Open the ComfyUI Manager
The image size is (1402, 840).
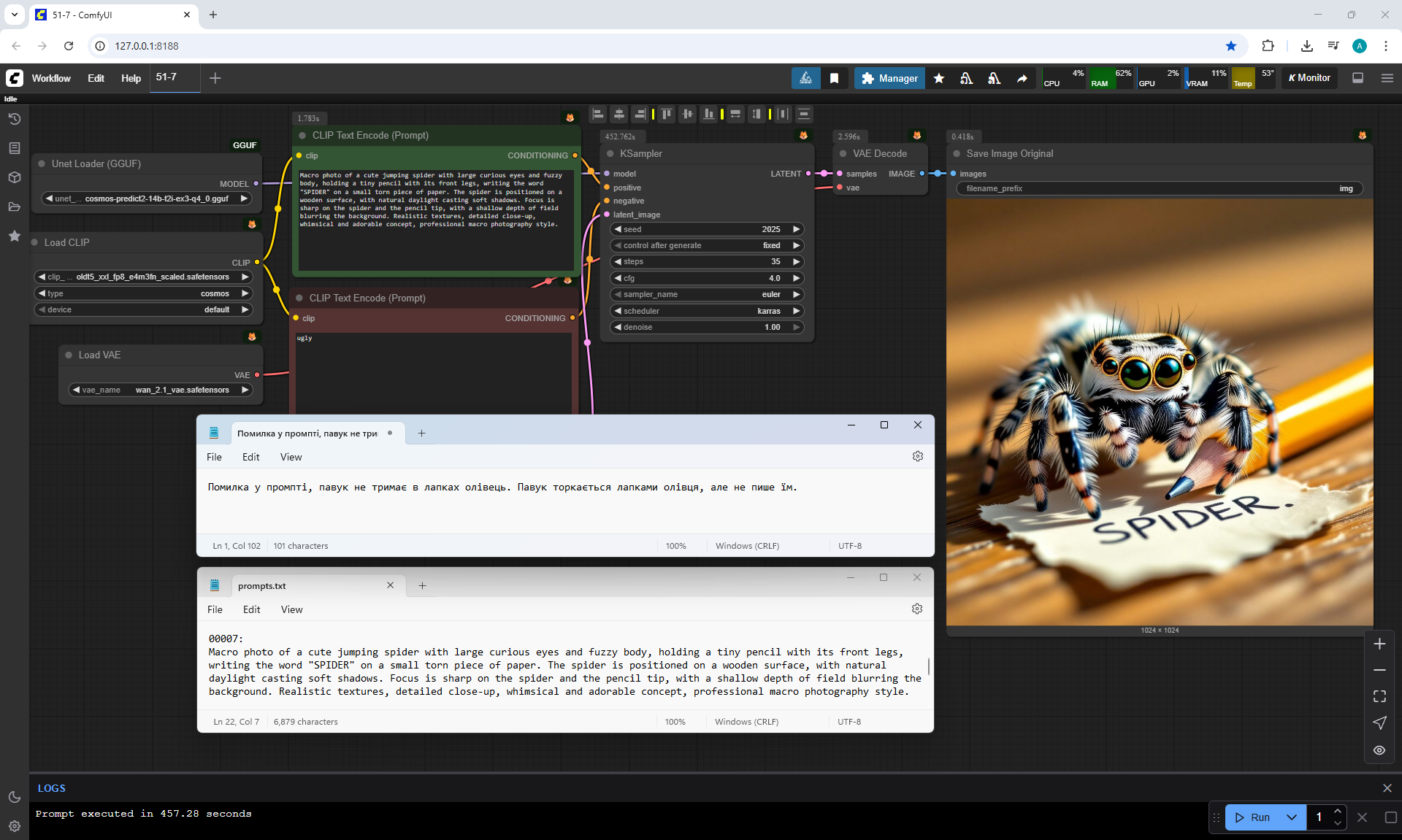[x=889, y=78]
